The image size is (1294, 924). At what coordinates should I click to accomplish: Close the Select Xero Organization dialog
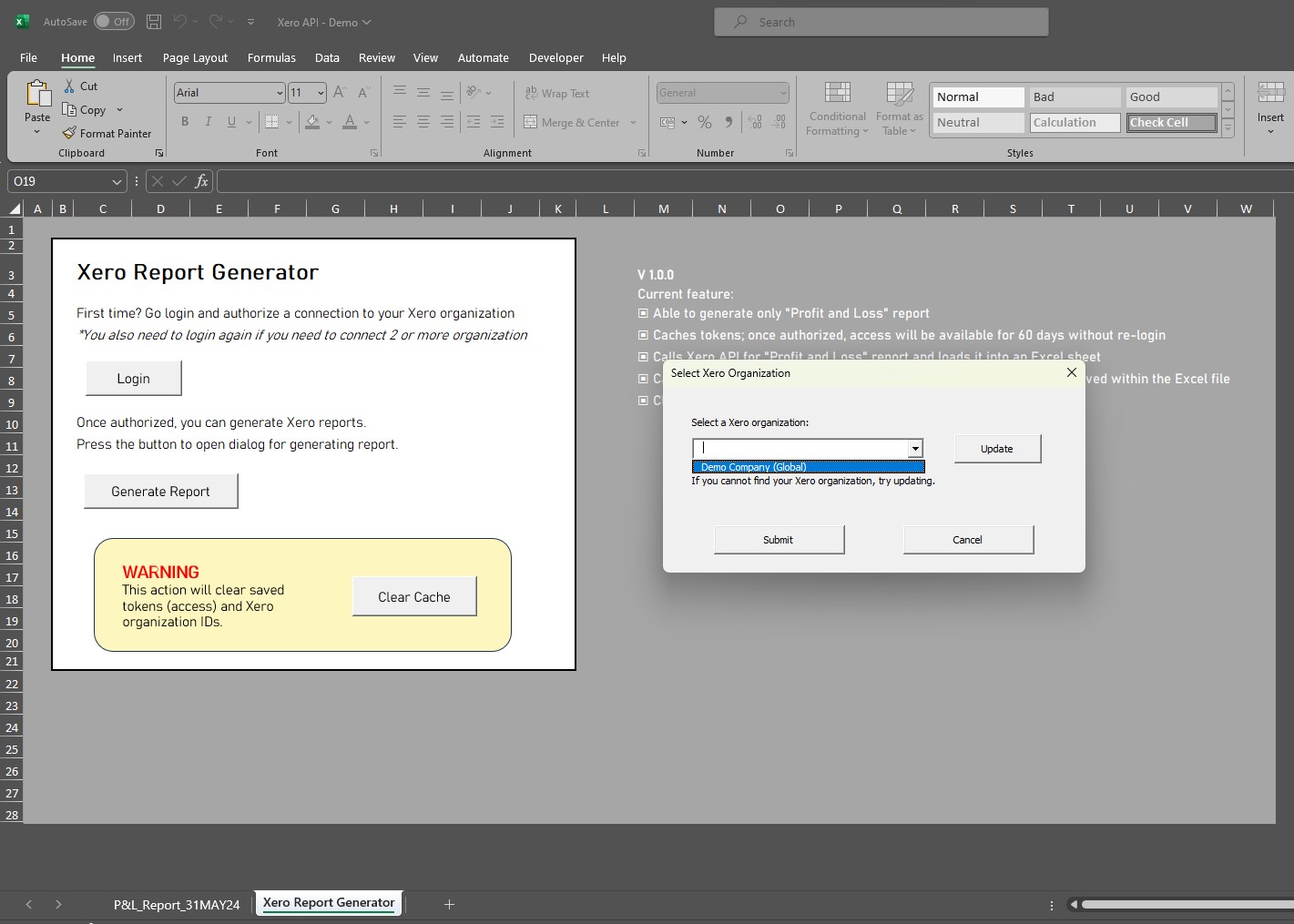pyautogui.click(x=1072, y=372)
